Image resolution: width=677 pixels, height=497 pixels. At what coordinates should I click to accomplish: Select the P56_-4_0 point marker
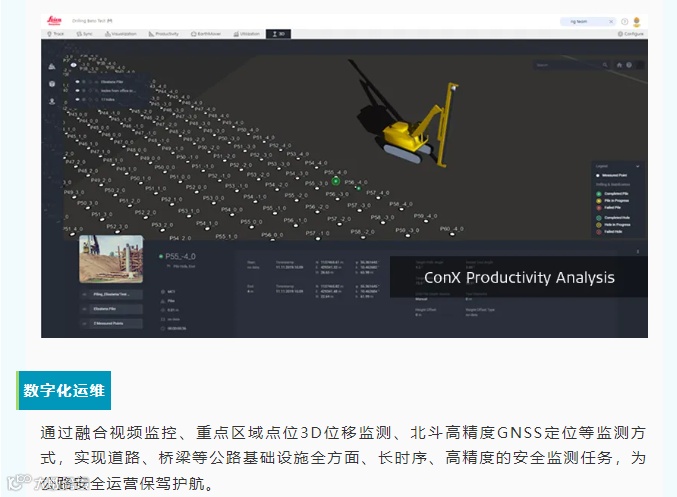(x=358, y=188)
